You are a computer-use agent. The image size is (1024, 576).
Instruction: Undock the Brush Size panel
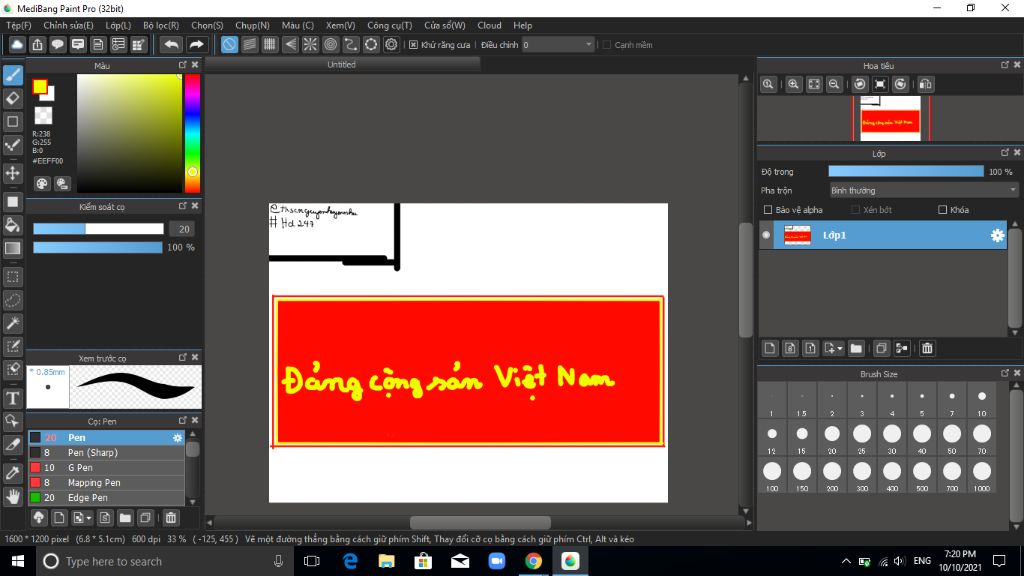pyautogui.click(x=1004, y=374)
